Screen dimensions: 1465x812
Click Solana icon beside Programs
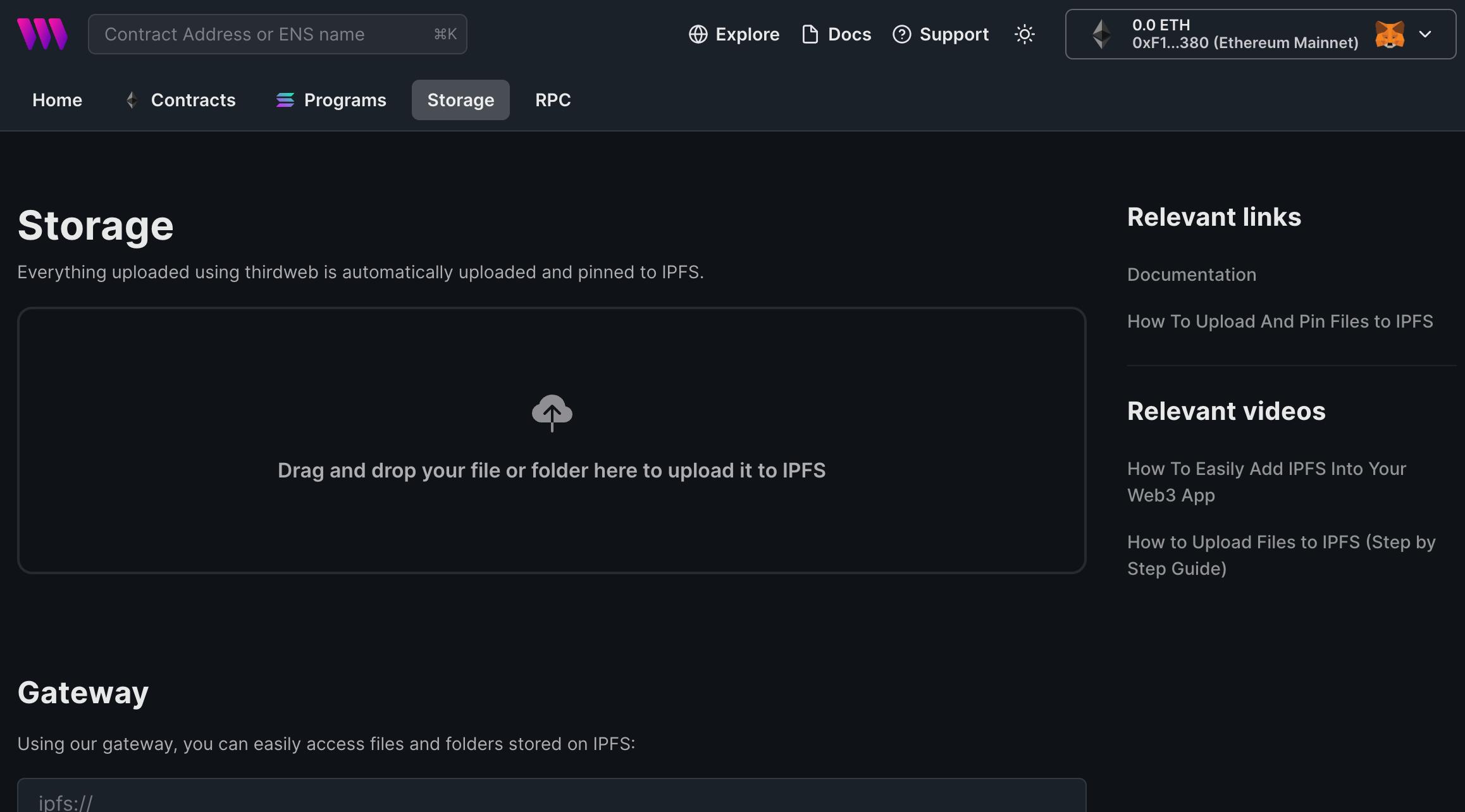click(x=285, y=100)
